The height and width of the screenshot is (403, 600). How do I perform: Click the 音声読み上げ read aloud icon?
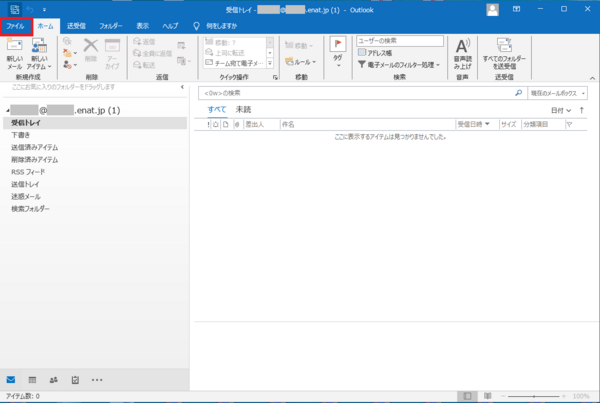coord(462,53)
